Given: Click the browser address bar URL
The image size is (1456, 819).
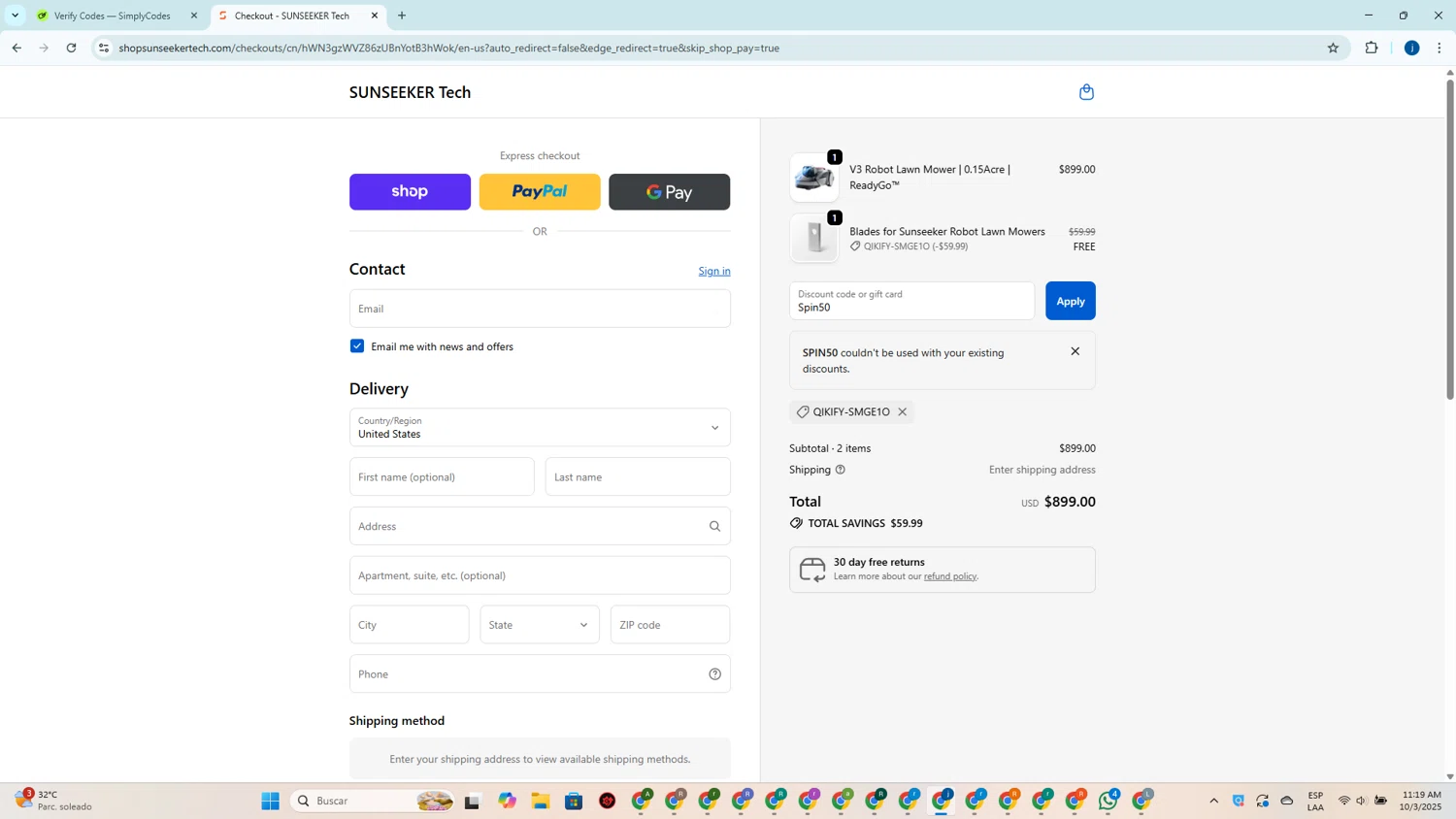Looking at the screenshot, I should (449, 48).
